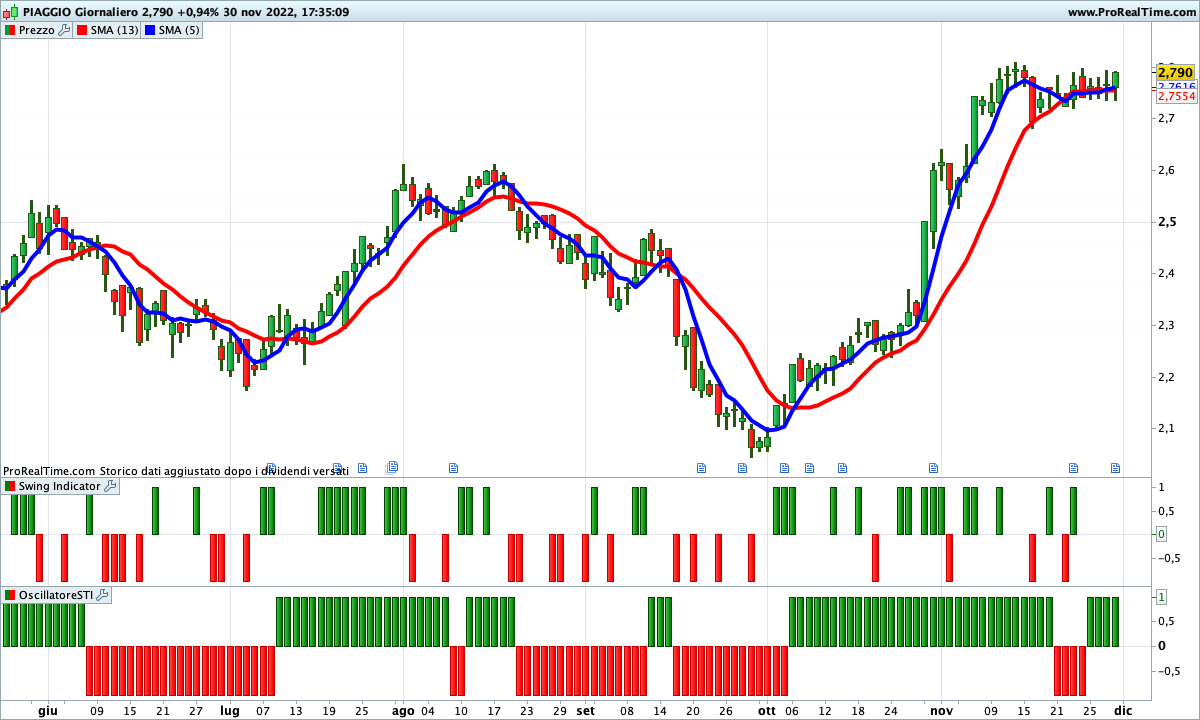Select the Swing Indicator panel label

tap(60, 486)
